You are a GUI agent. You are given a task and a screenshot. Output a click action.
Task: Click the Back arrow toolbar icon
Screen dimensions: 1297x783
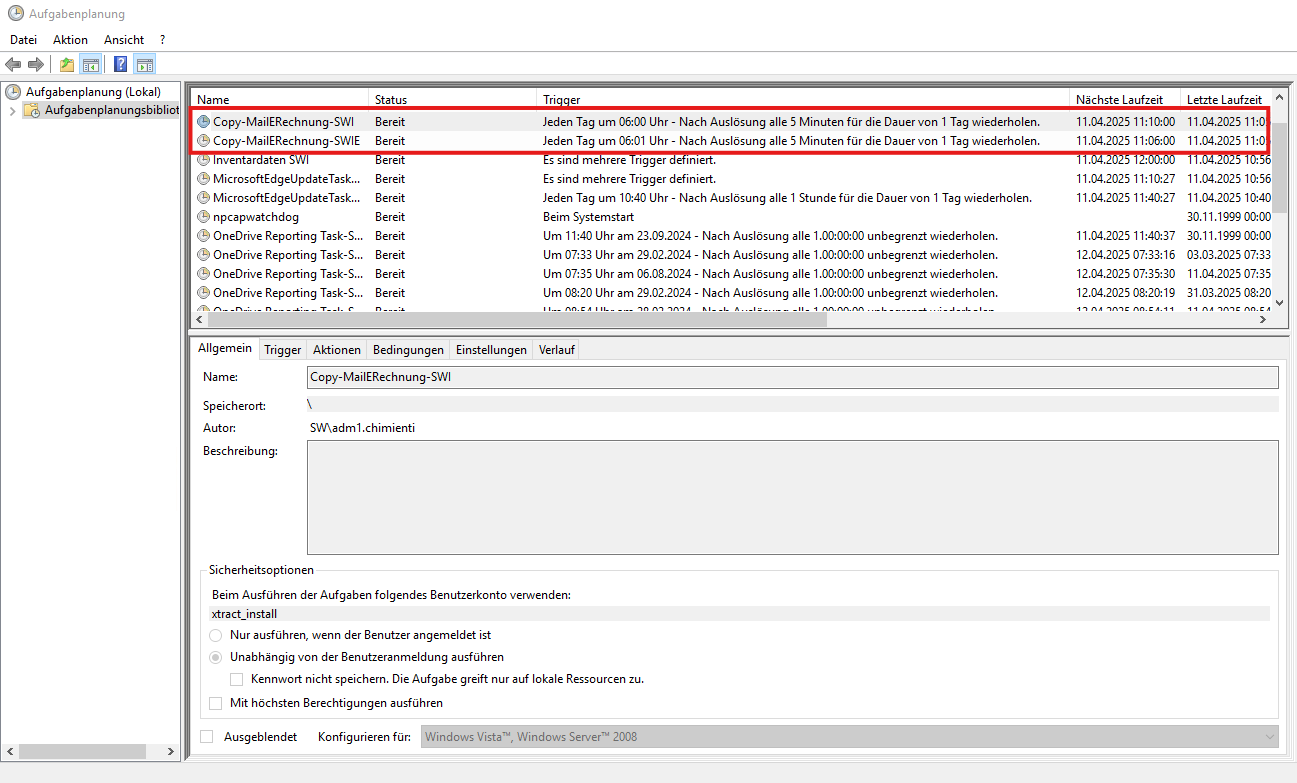(x=13, y=65)
